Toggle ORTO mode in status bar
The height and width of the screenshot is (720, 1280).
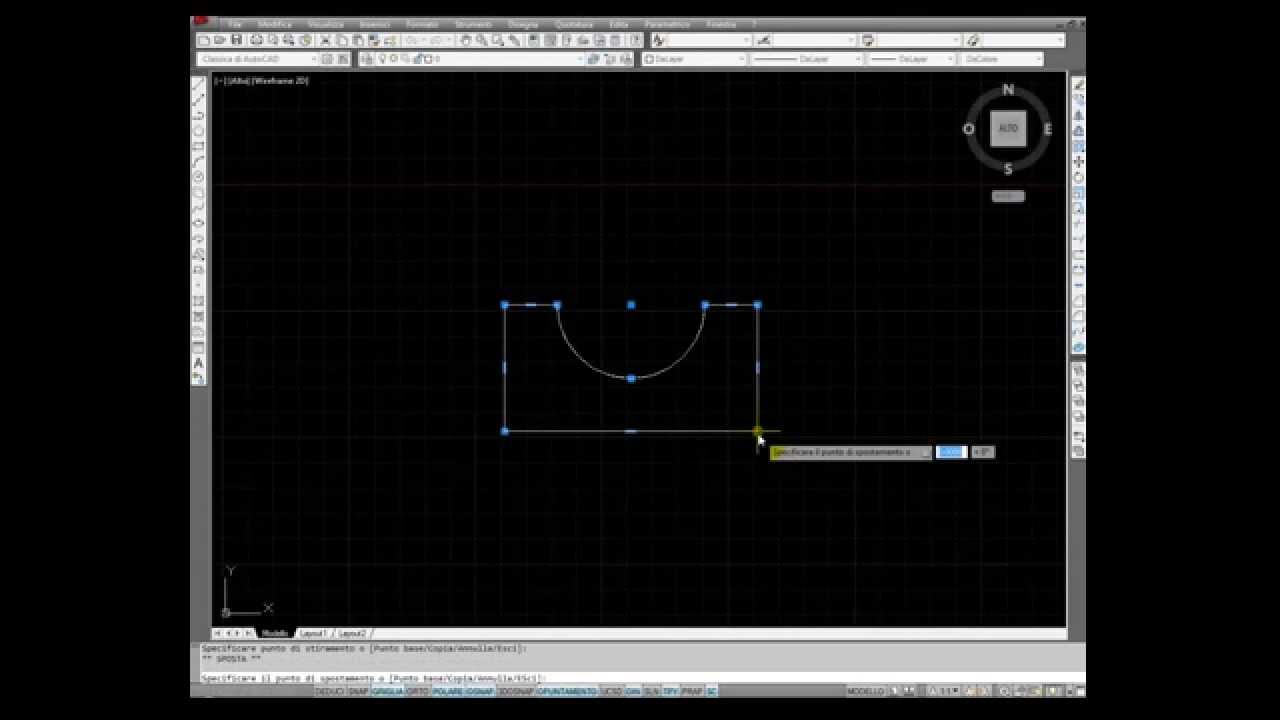click(418, 691)
